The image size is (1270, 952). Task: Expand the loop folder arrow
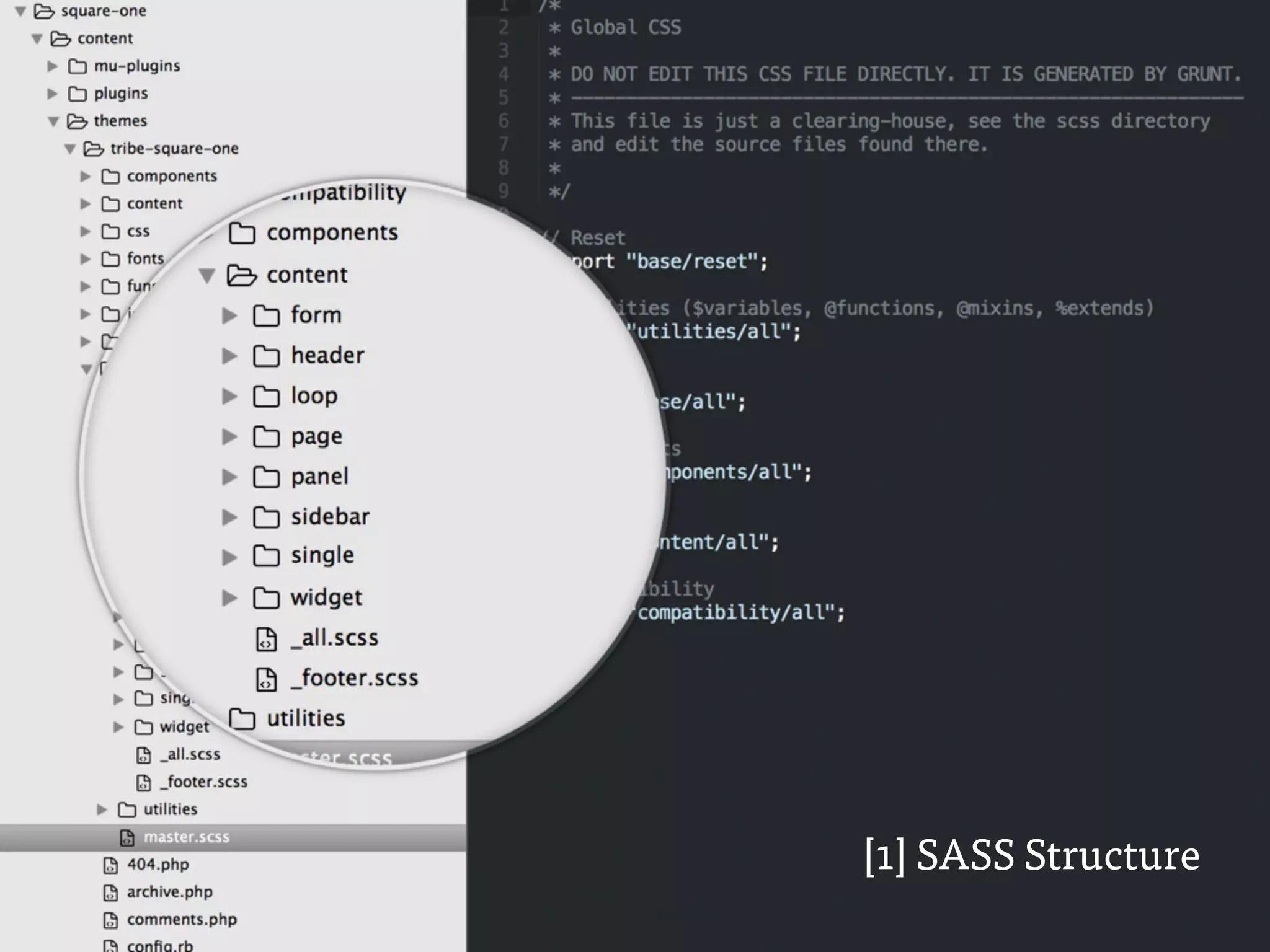(x=229, y=396)
